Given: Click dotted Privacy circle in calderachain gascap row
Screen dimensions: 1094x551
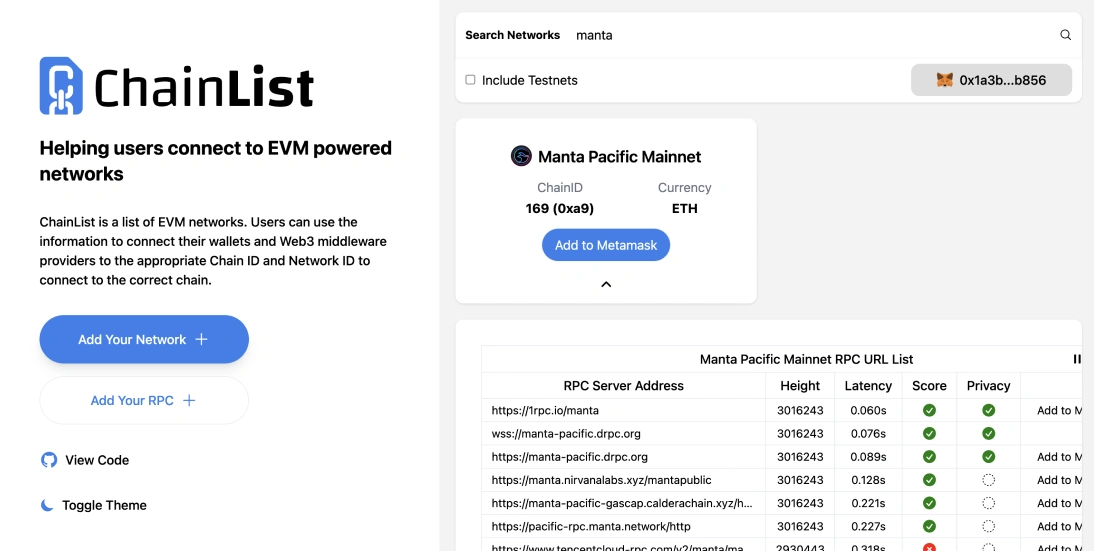Looking at the screenshot, I should point(989,503).
